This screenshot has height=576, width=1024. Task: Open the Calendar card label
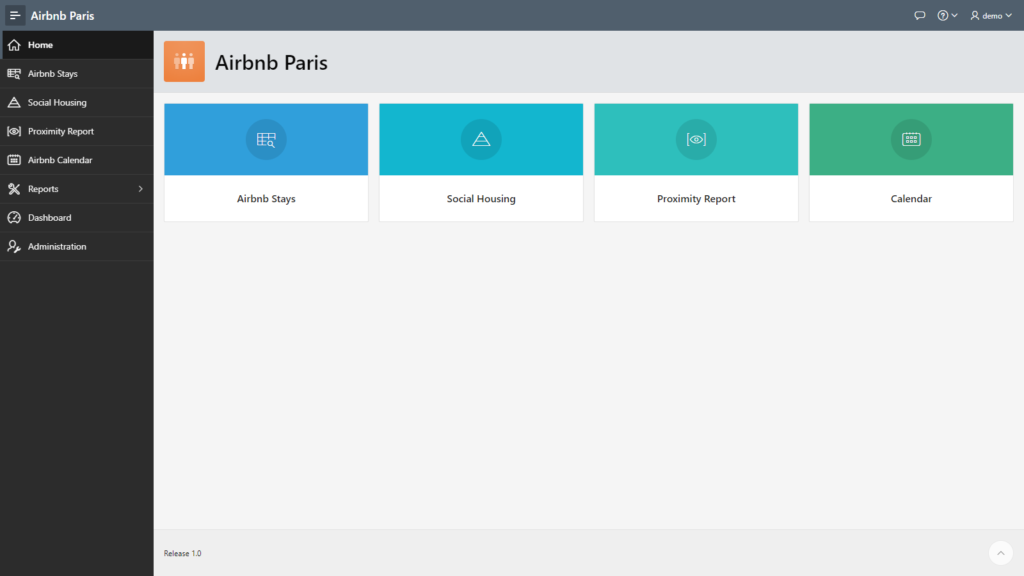click(911, 199)
